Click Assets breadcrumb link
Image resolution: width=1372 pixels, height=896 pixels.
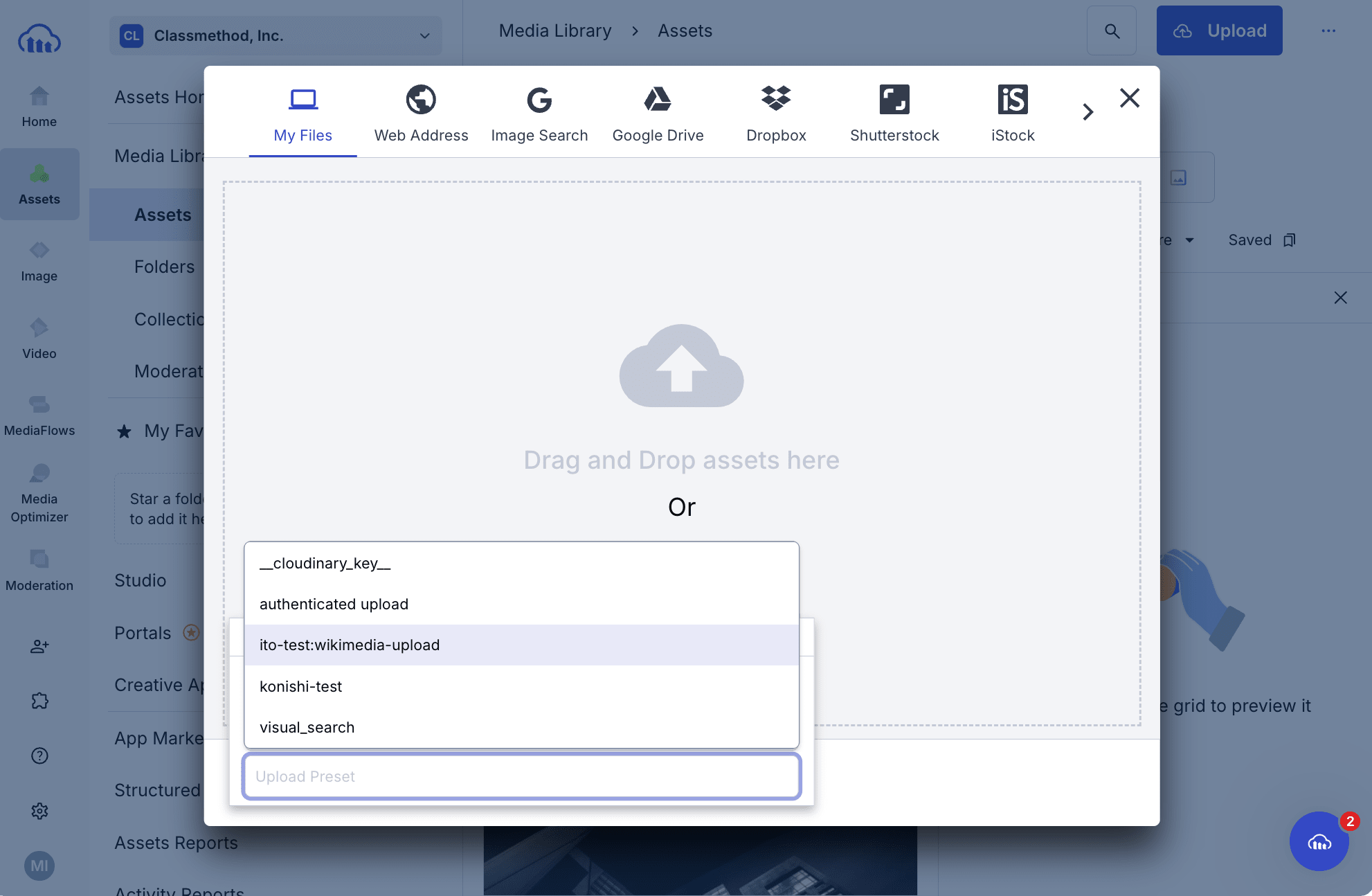click(x=685, y=31)
